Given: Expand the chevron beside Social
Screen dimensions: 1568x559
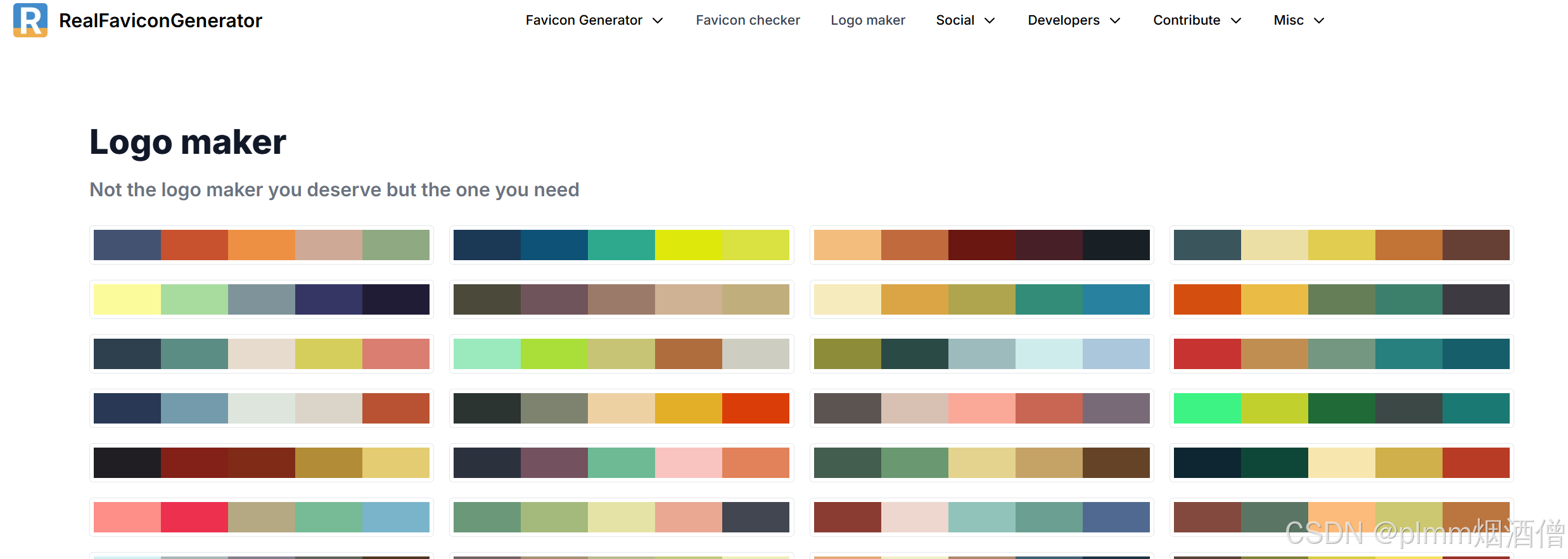Looking at the screenshot, I should [990, 21].
